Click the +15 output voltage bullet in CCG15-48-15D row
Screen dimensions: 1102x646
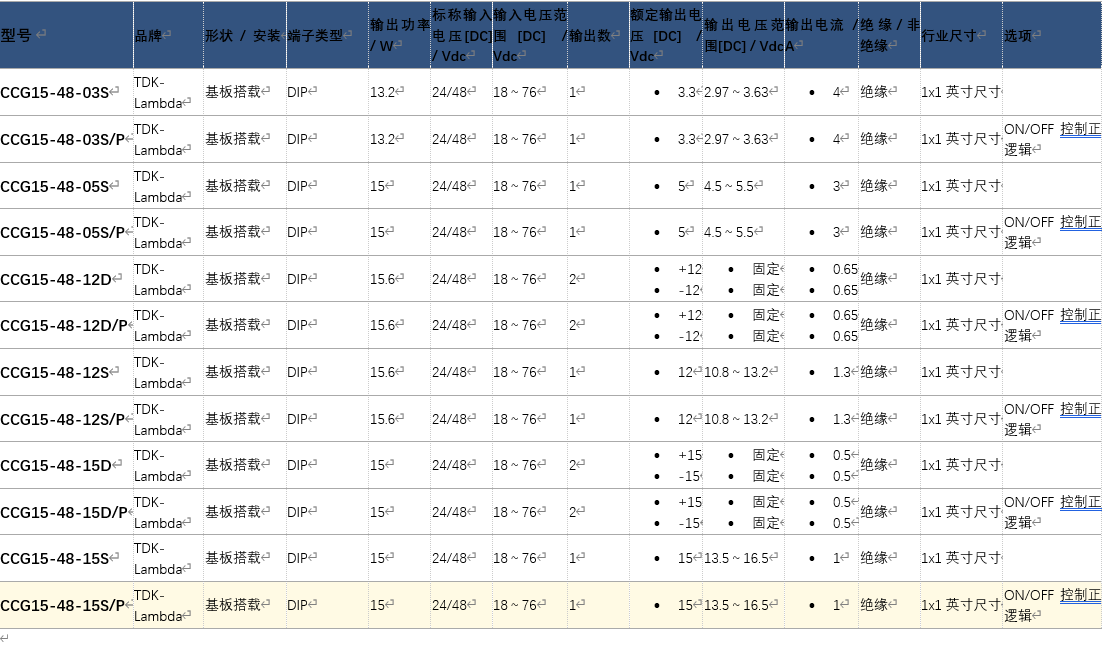point(689,455)
